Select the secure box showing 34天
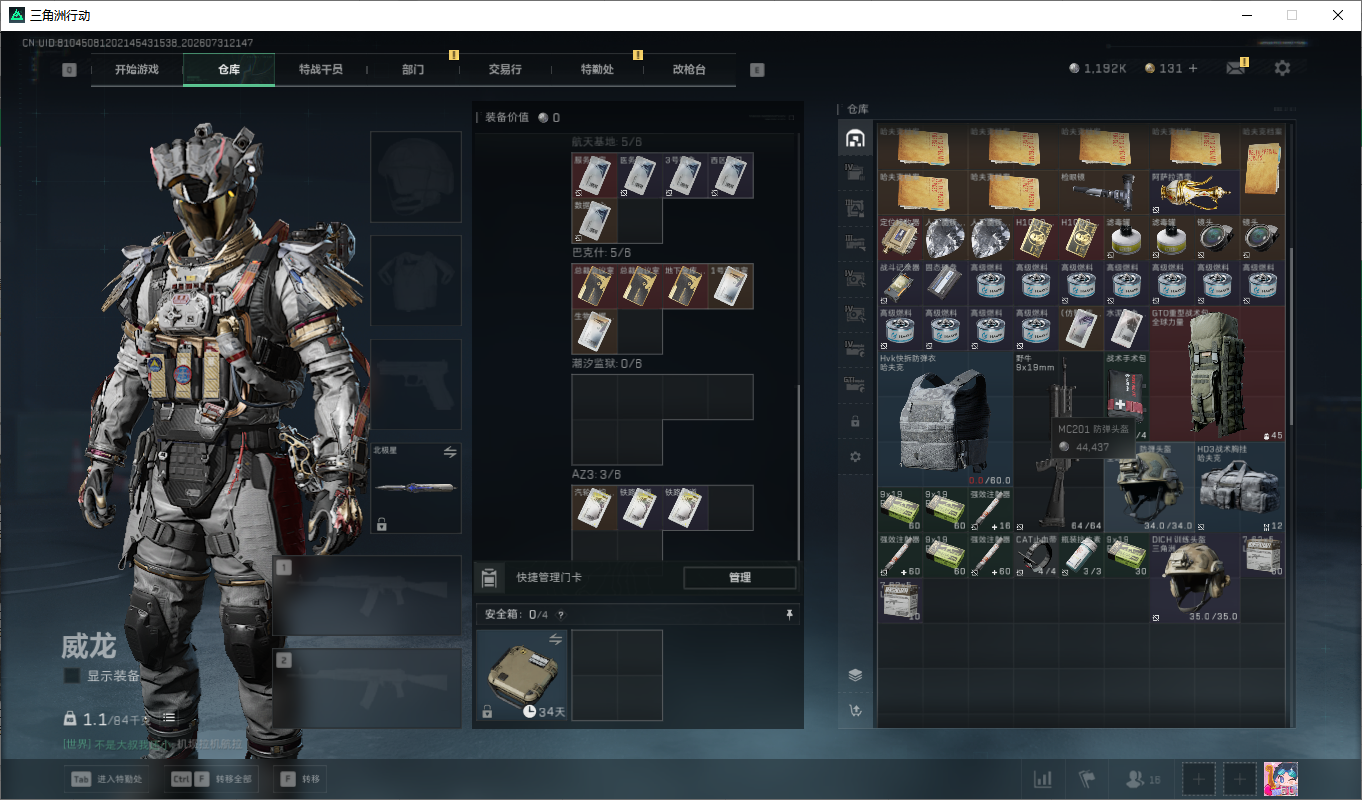The height and width of the screenshot is (800, 1362). click(522, 675)
